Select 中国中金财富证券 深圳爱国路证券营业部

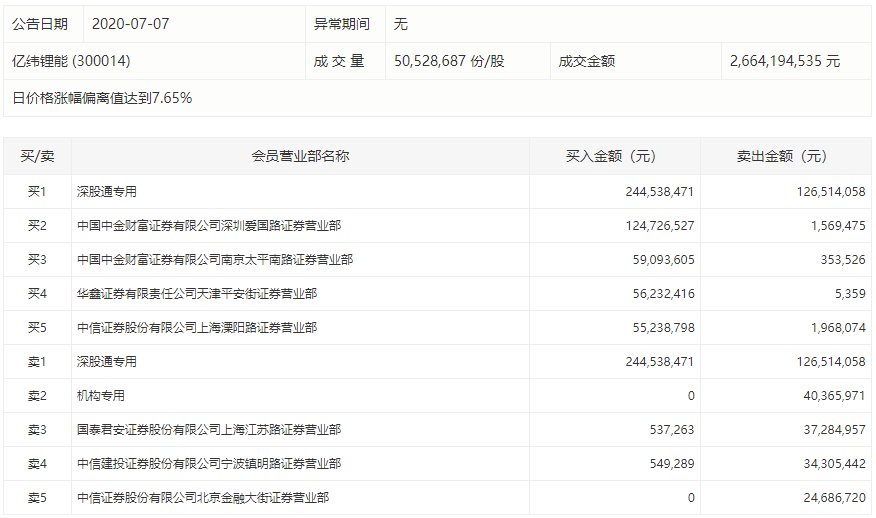(x=209, y=226)
